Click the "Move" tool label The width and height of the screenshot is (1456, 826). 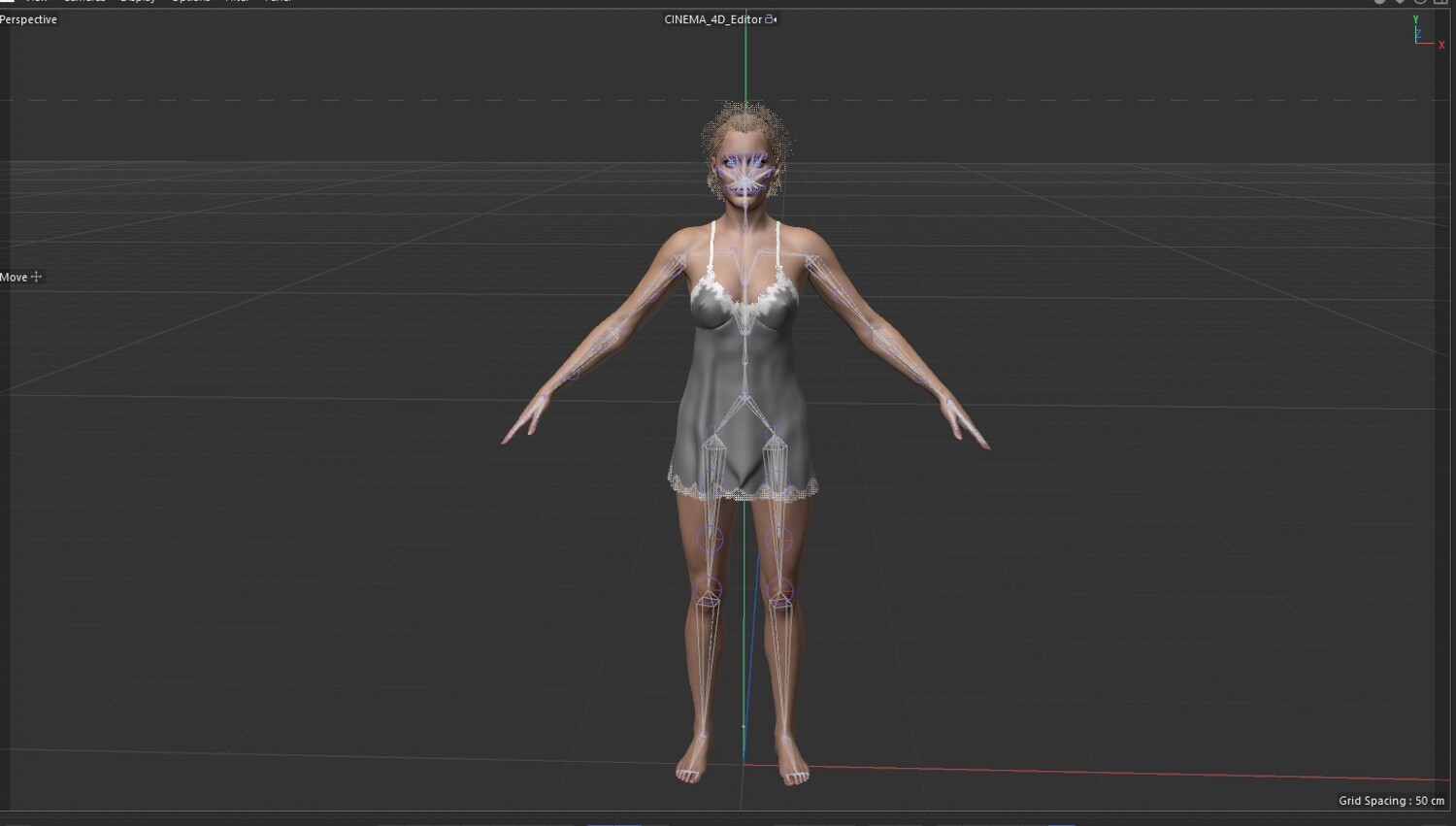(14, 277)
